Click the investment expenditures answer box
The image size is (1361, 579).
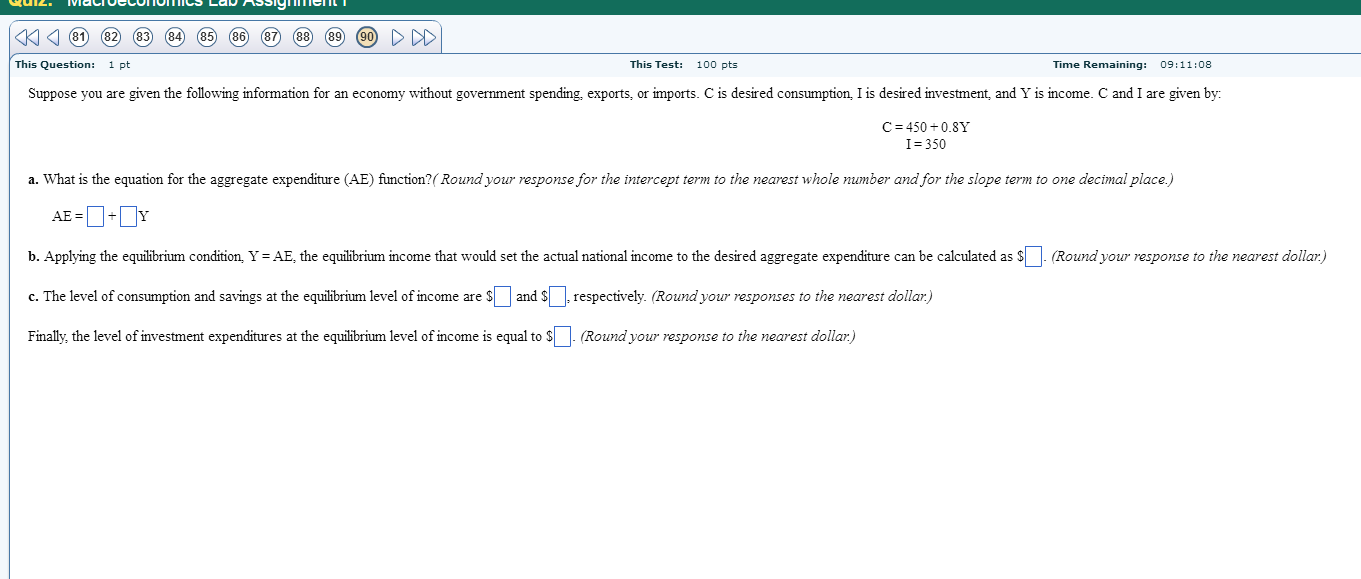[561, 335]
